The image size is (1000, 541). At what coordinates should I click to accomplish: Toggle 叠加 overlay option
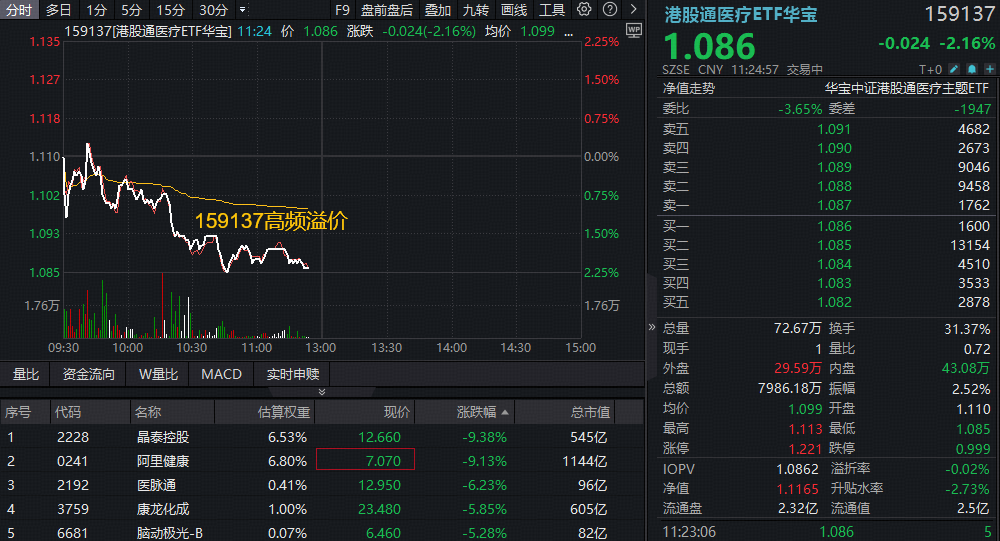pos(438,10)
